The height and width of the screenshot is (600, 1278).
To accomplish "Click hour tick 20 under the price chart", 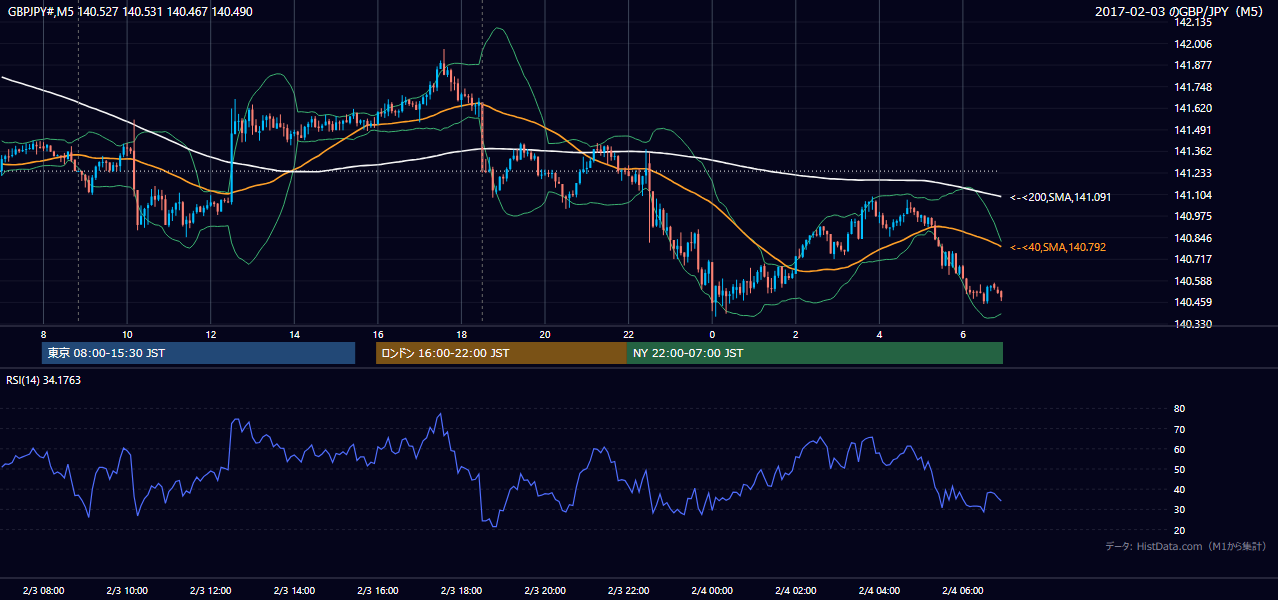I will (x=544, y=333).
